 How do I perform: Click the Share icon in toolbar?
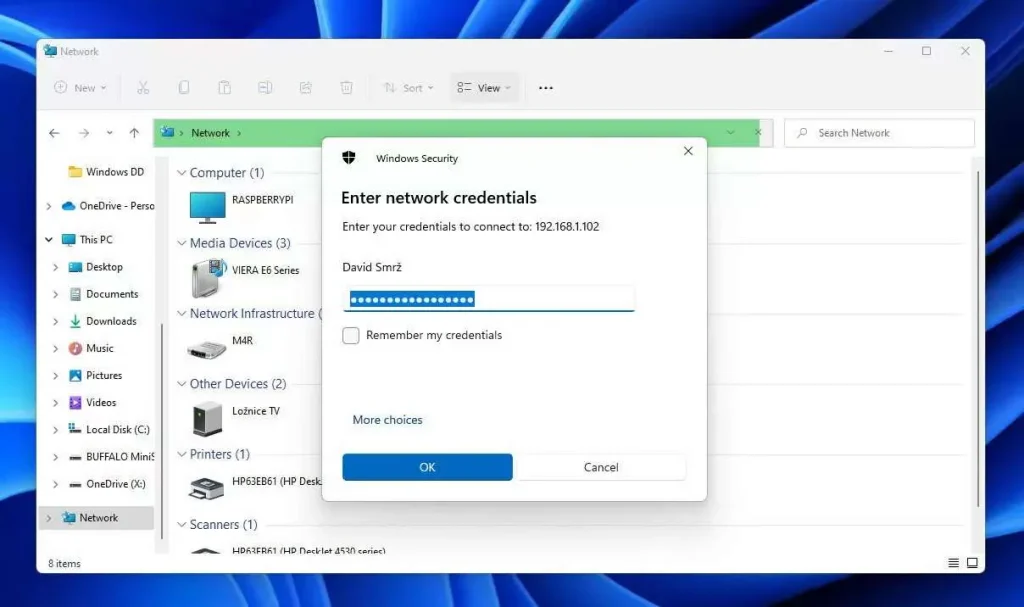coord(306,88)
